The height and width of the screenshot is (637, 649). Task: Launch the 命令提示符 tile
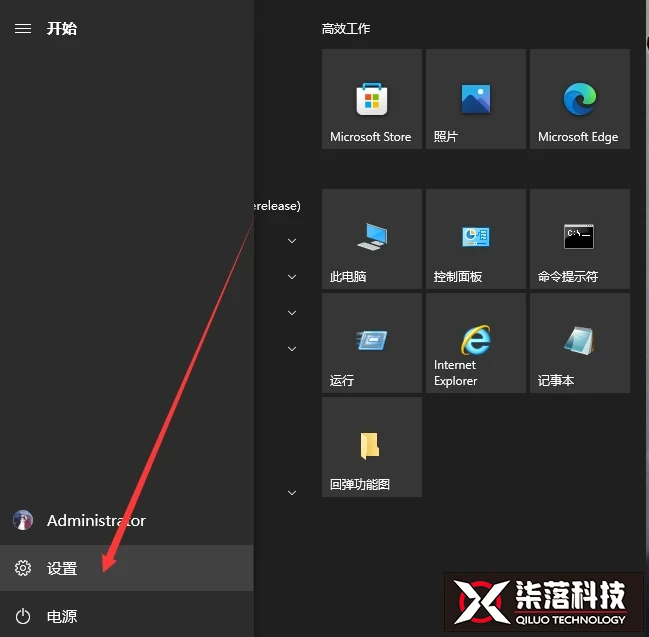[x=579, y=239]
